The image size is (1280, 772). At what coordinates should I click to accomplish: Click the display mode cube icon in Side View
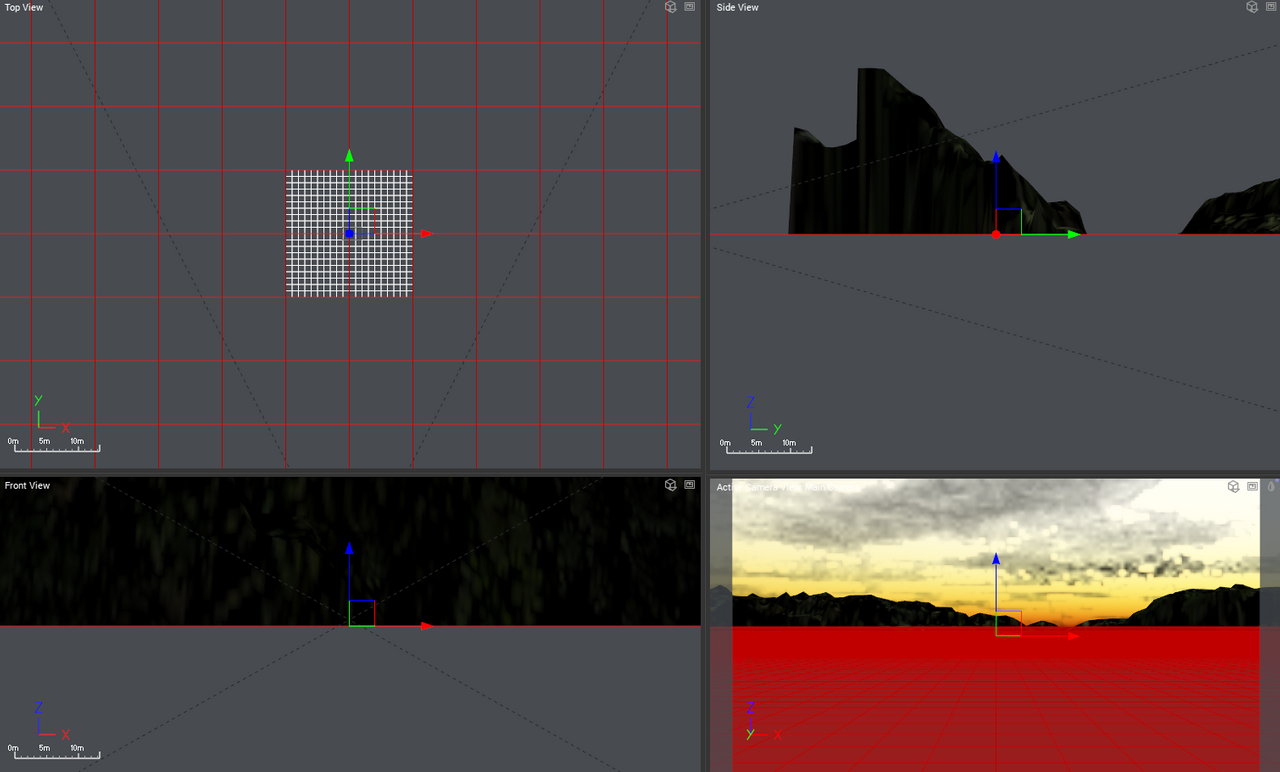coord(1251,7)
